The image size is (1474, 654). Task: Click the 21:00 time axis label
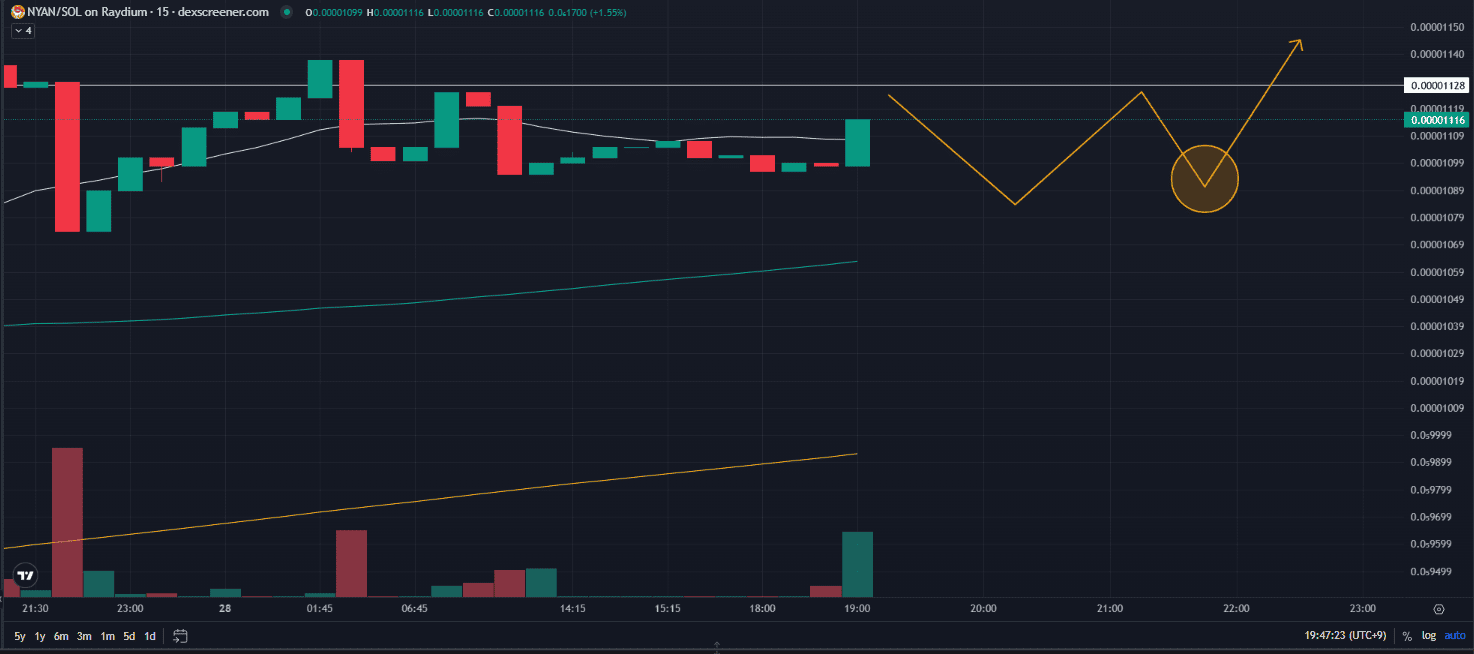click(1110, 608)
